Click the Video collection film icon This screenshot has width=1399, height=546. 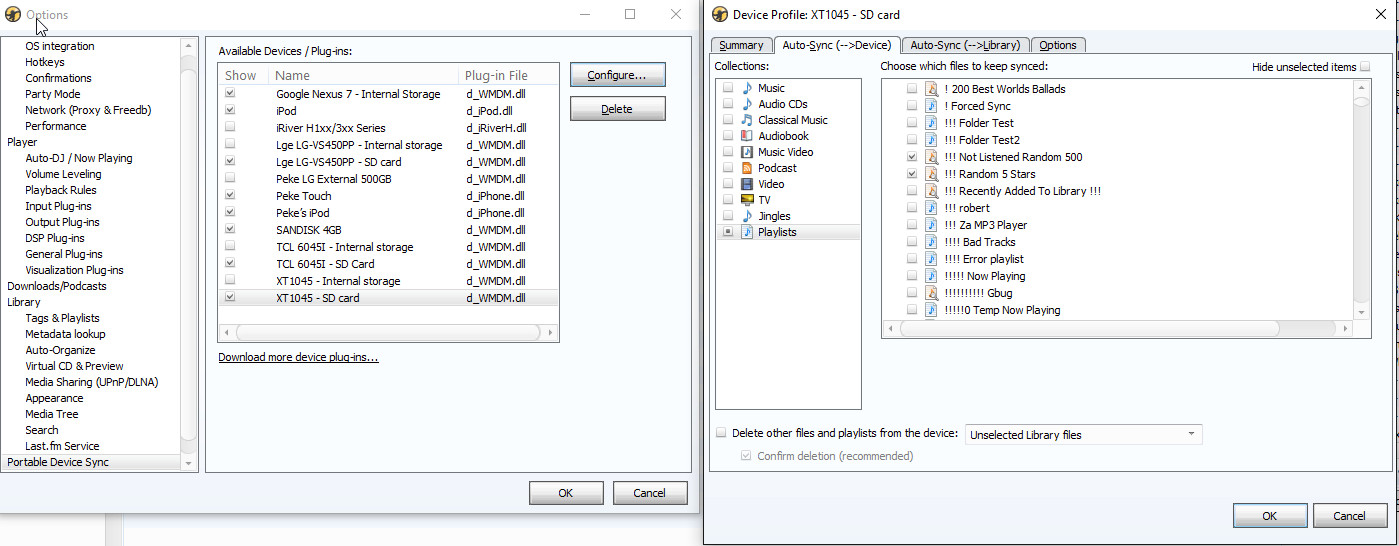coord(746,184)
